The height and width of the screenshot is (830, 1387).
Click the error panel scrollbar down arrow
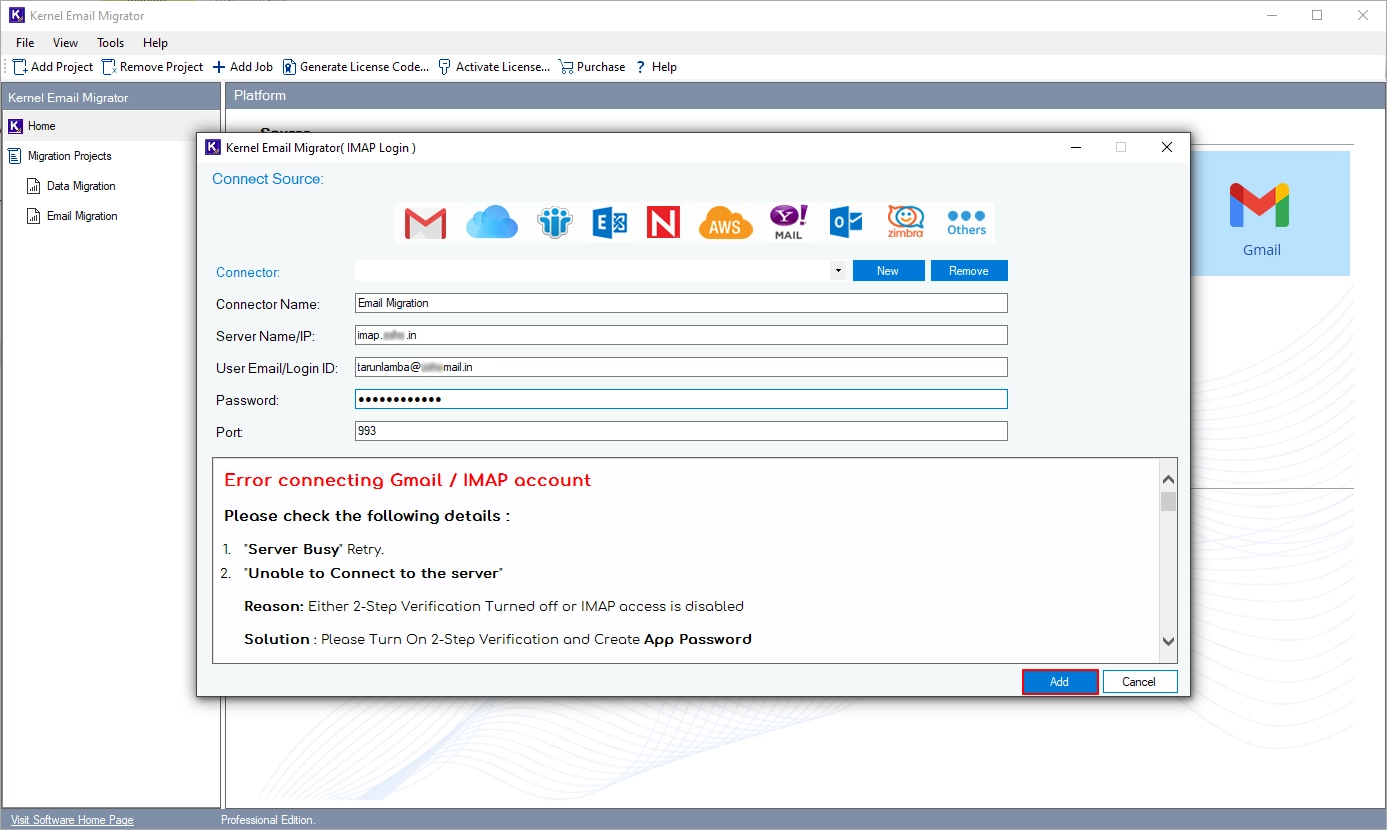click(x=1168, y=642)
